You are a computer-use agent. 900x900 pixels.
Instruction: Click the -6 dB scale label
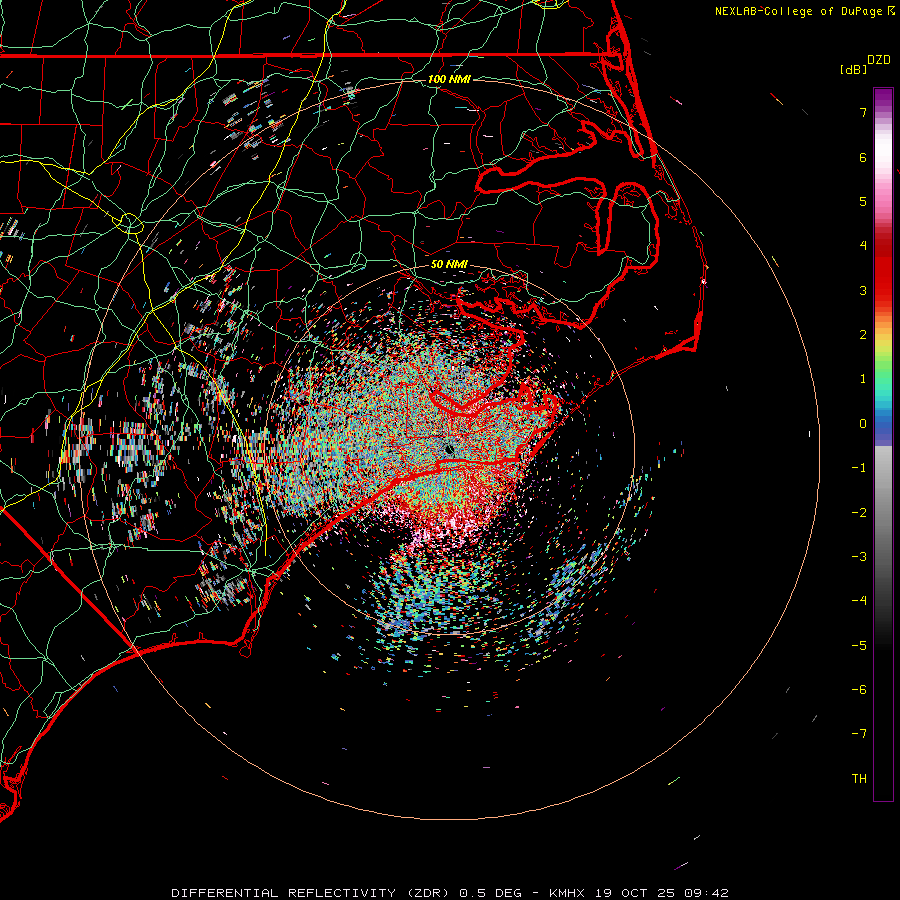(859, 690)
